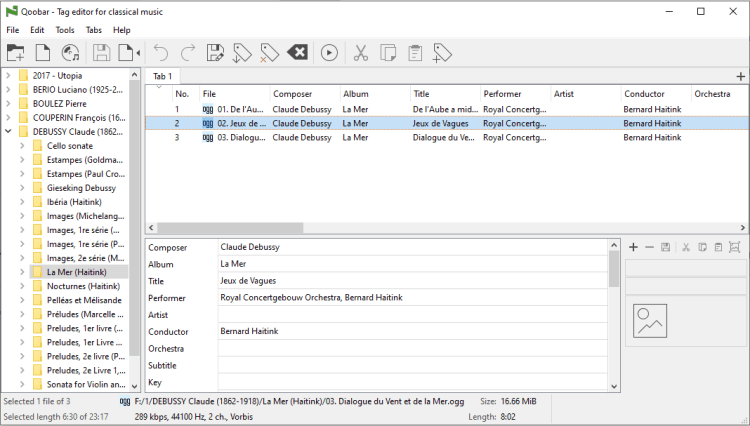Sort by the Album column header
The height and width of the screenshot is (426, 750).
(375, 94)
